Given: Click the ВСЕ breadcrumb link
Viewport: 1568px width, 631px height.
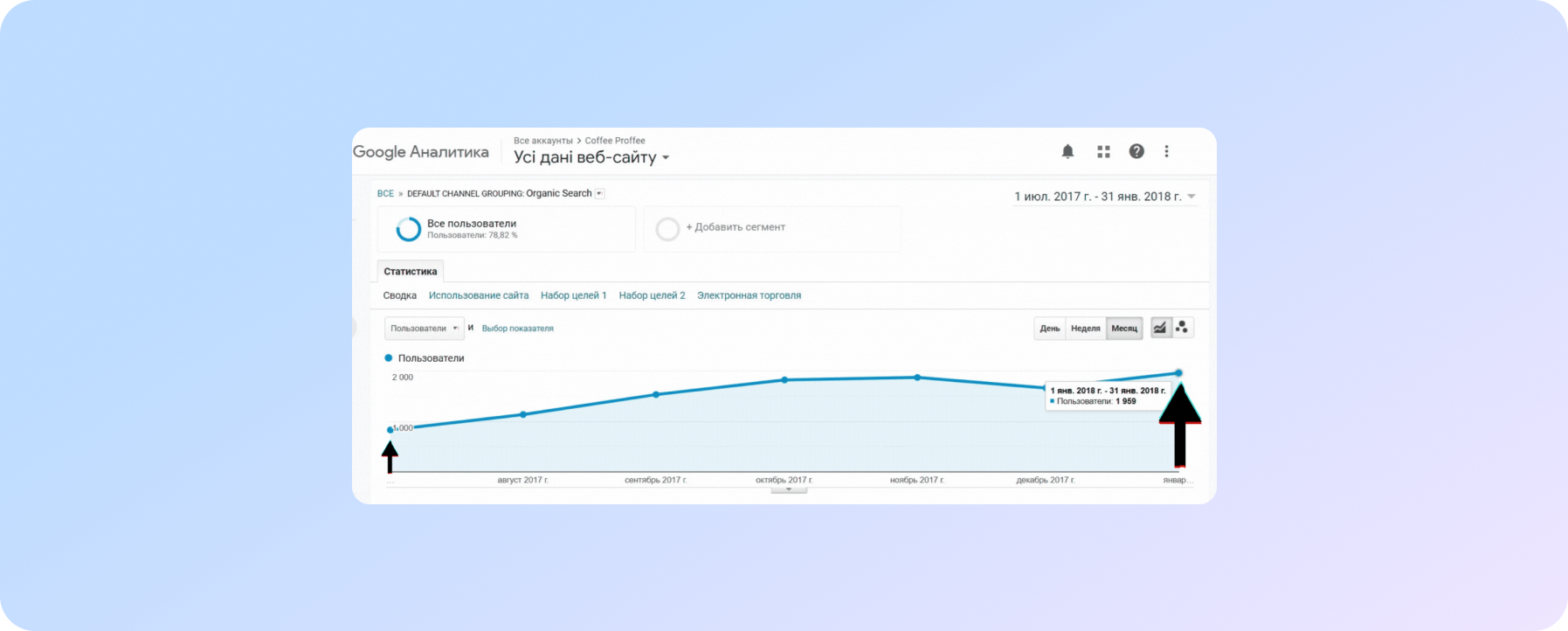Looking at the screenshot, I should coord(385,193).
